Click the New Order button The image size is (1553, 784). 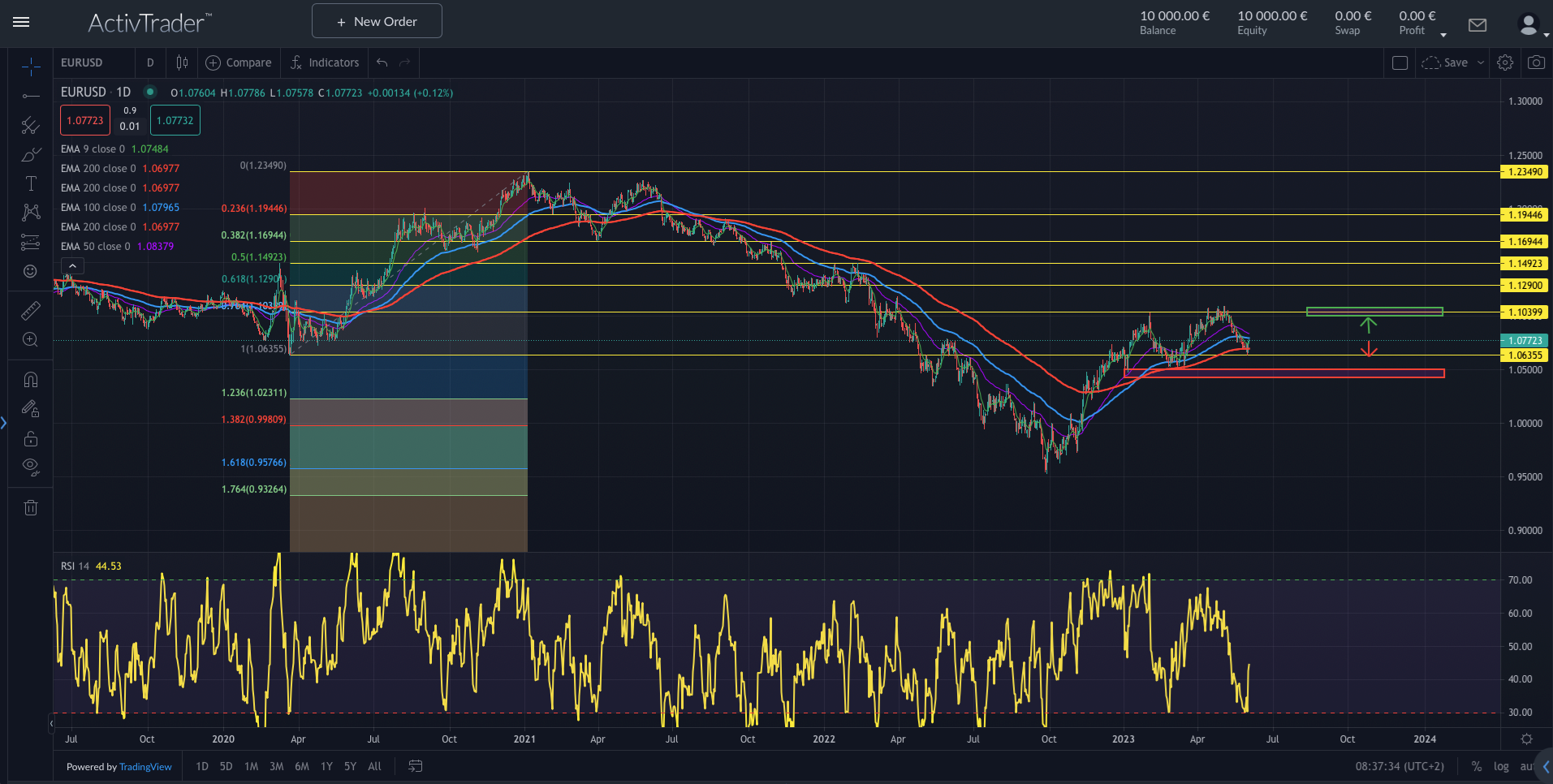point(376,20)
